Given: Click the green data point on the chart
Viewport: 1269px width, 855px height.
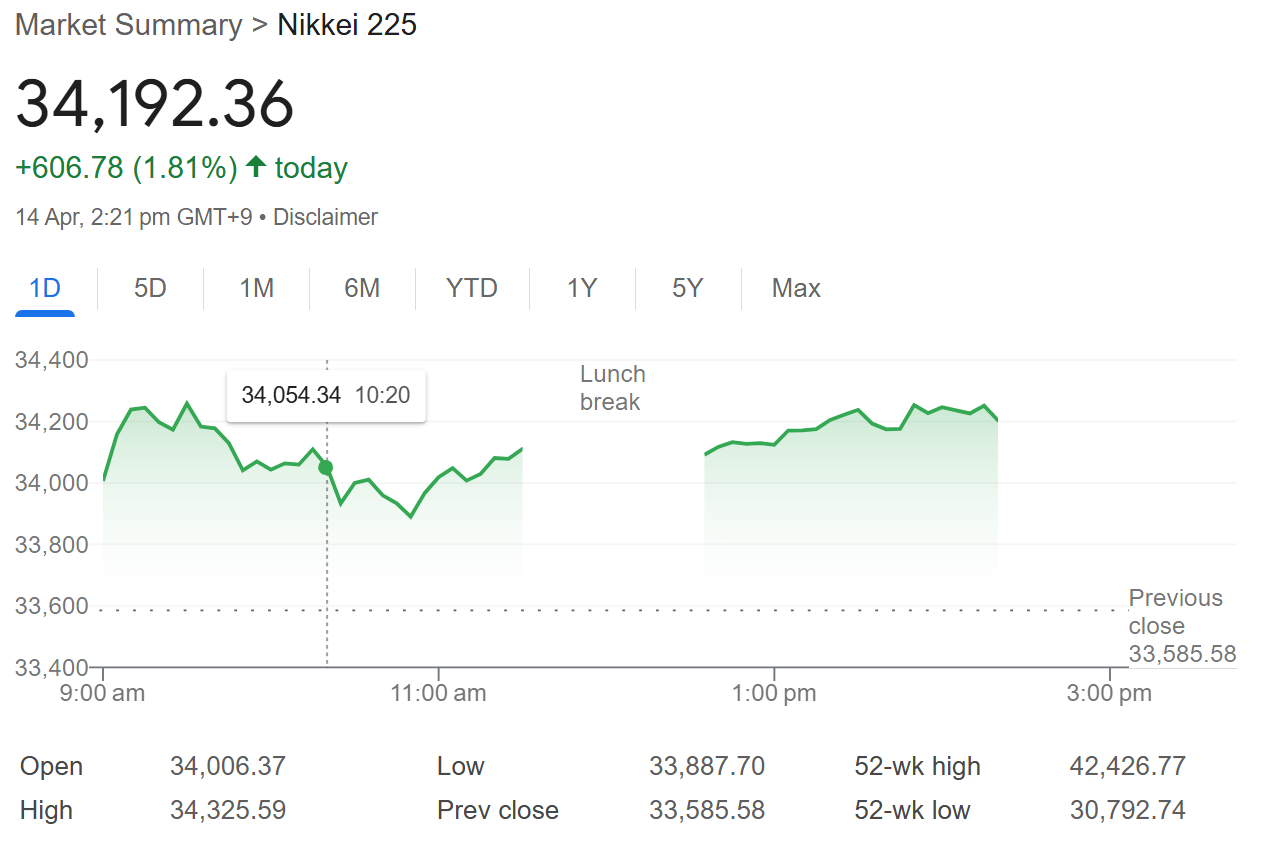Looking at the screenshot, I should pyautogui.click(x=325, y=467).
